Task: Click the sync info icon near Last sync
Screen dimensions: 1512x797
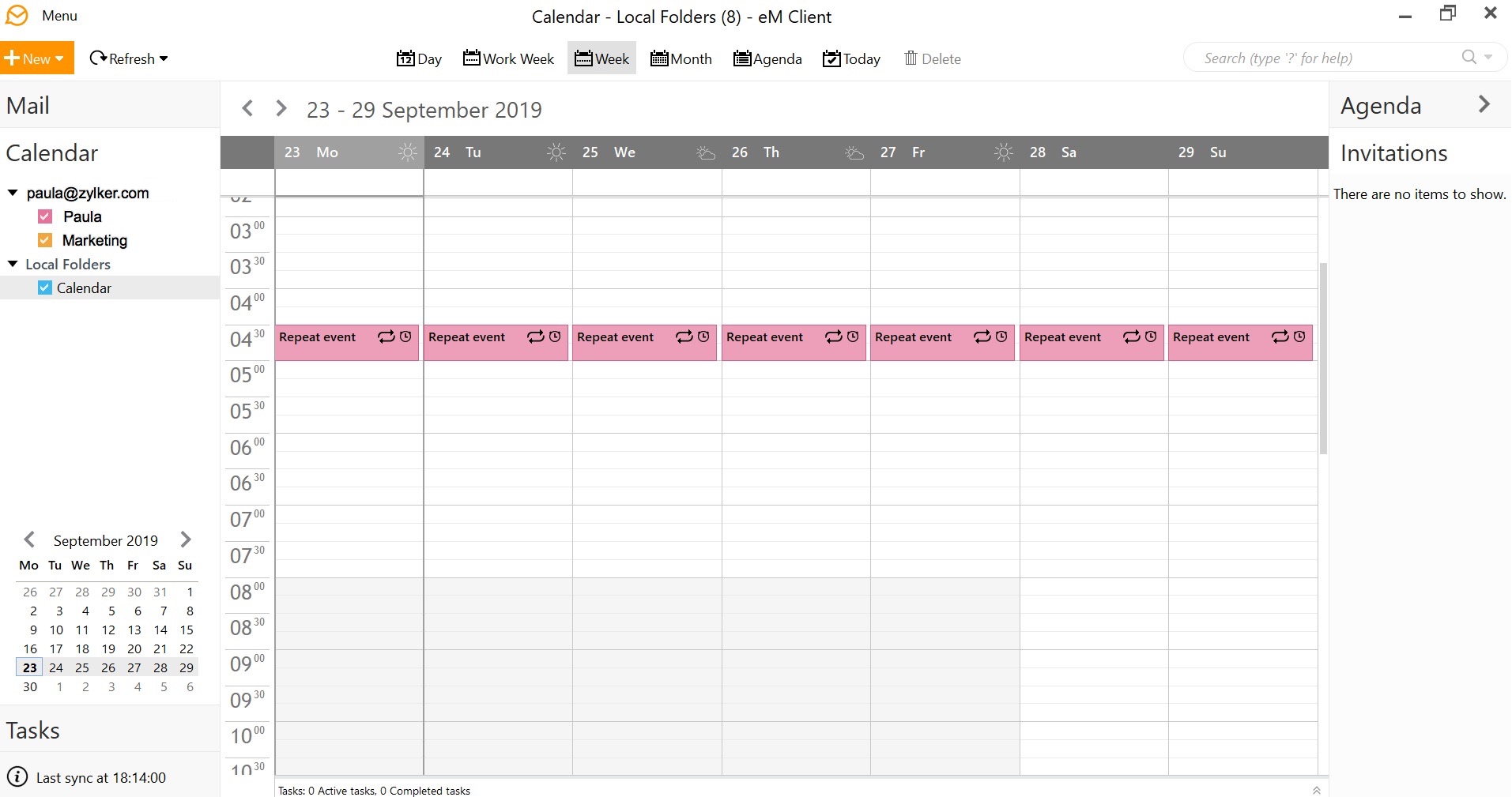Action: tap(17, 777)
